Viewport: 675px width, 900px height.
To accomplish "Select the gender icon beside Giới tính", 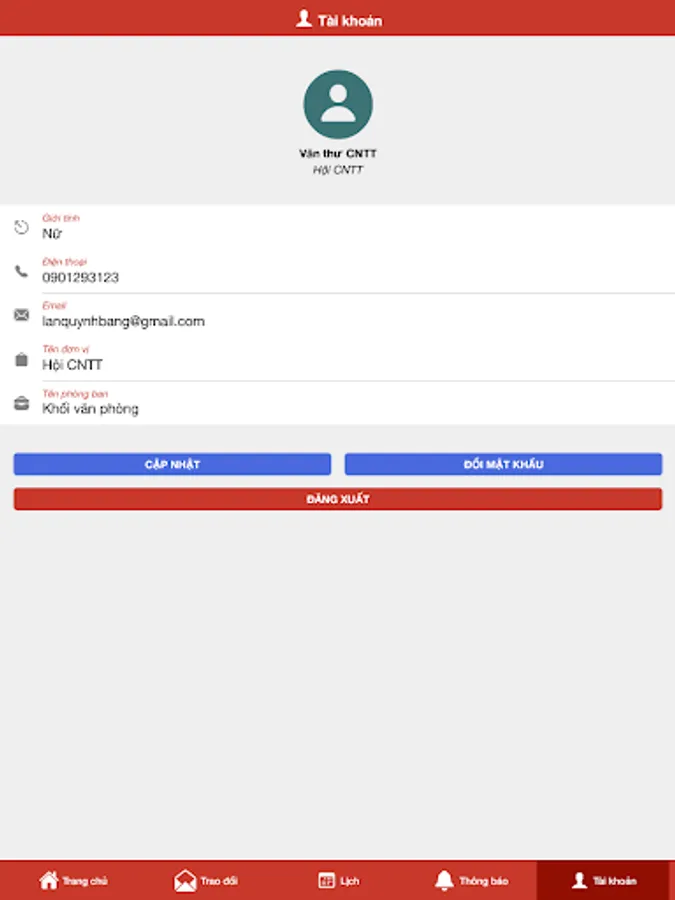I will click(21, 227).
